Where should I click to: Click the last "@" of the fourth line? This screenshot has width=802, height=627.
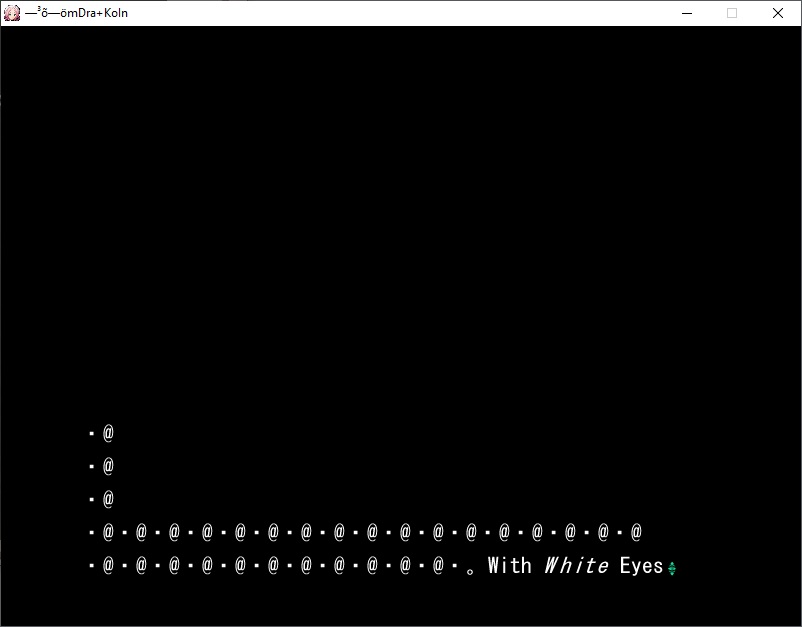click(x=636, y=532)
